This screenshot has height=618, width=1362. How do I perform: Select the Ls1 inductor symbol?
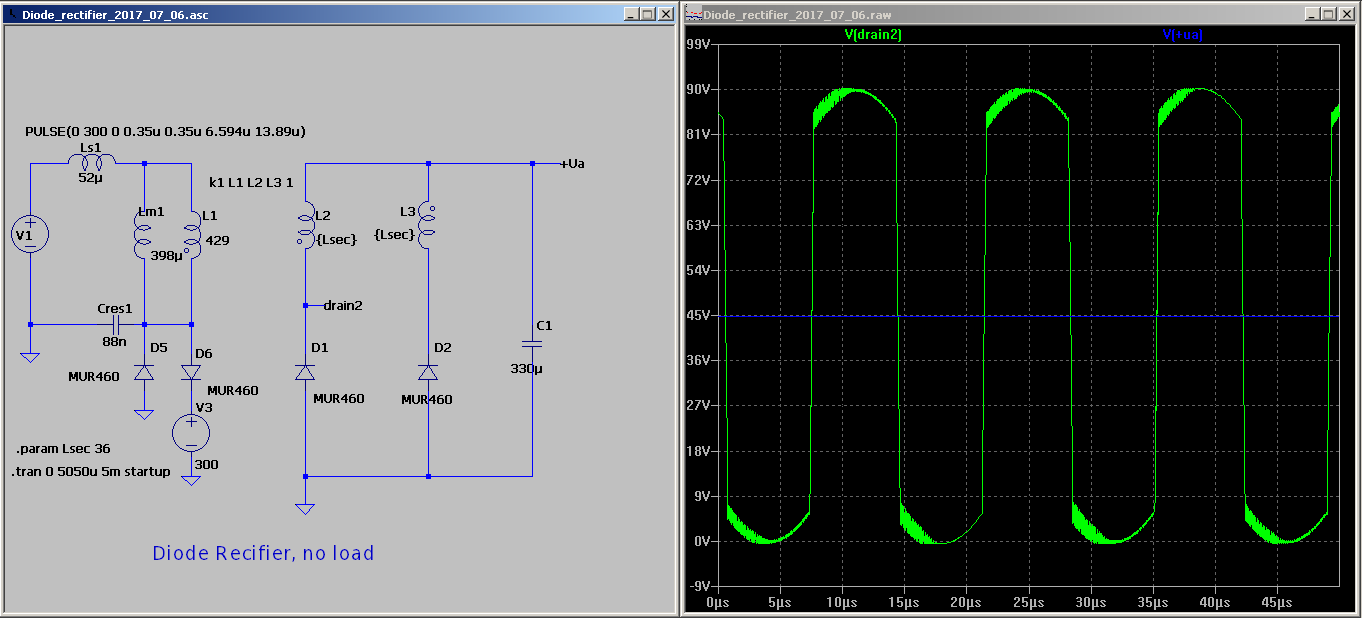coord(90,162)
